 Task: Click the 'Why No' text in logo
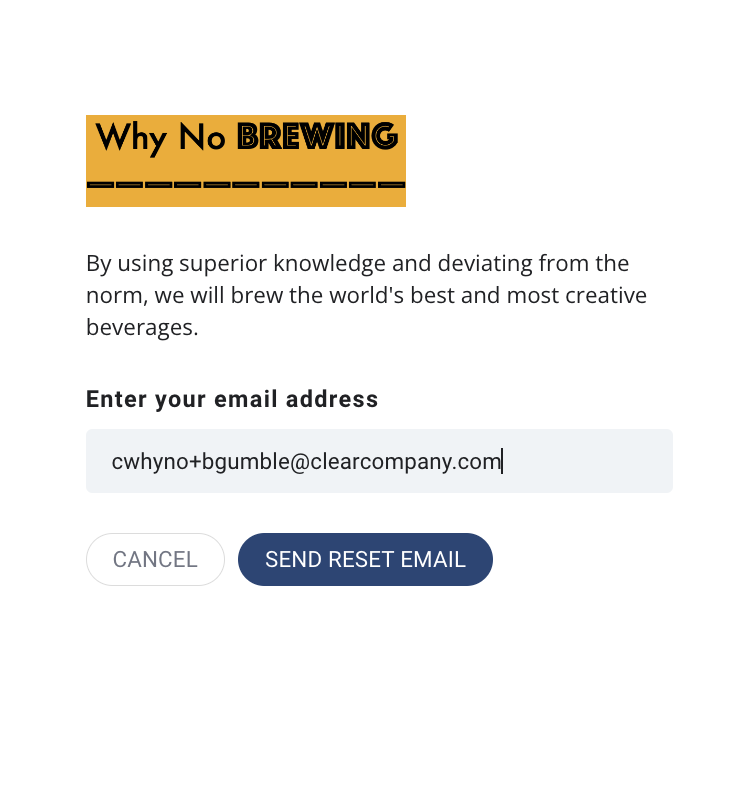[161, 137]
